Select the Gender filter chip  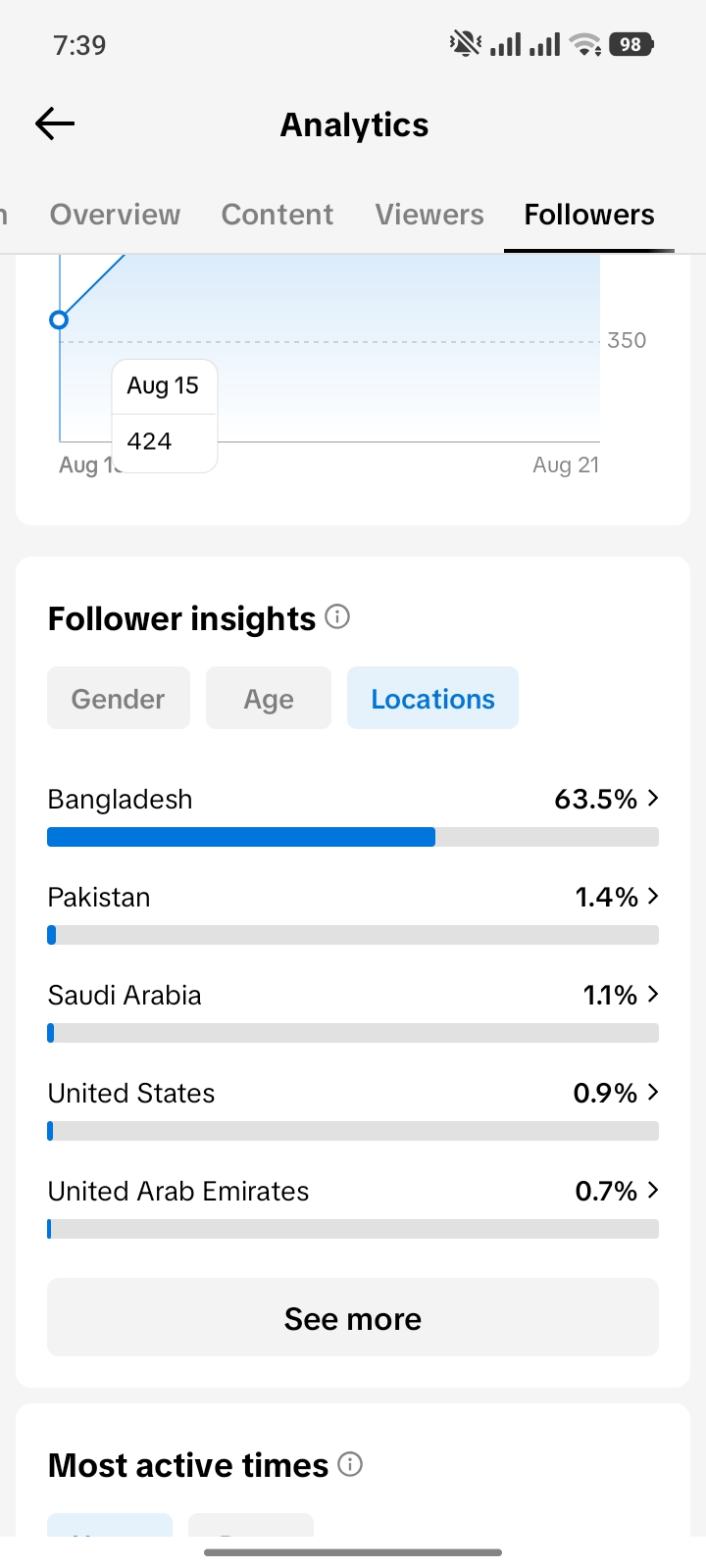coord(119,698)
